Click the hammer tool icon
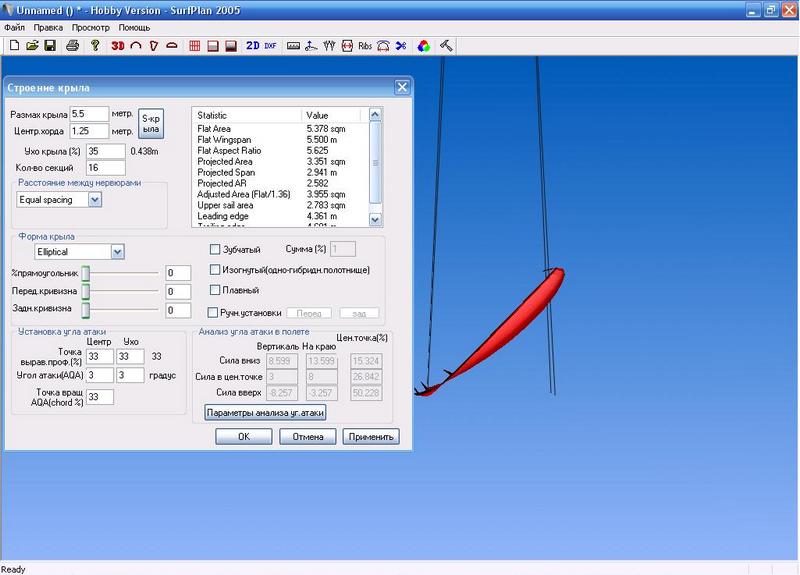The height and width of the screenshot is (575, 800). (x=446, y=45)
